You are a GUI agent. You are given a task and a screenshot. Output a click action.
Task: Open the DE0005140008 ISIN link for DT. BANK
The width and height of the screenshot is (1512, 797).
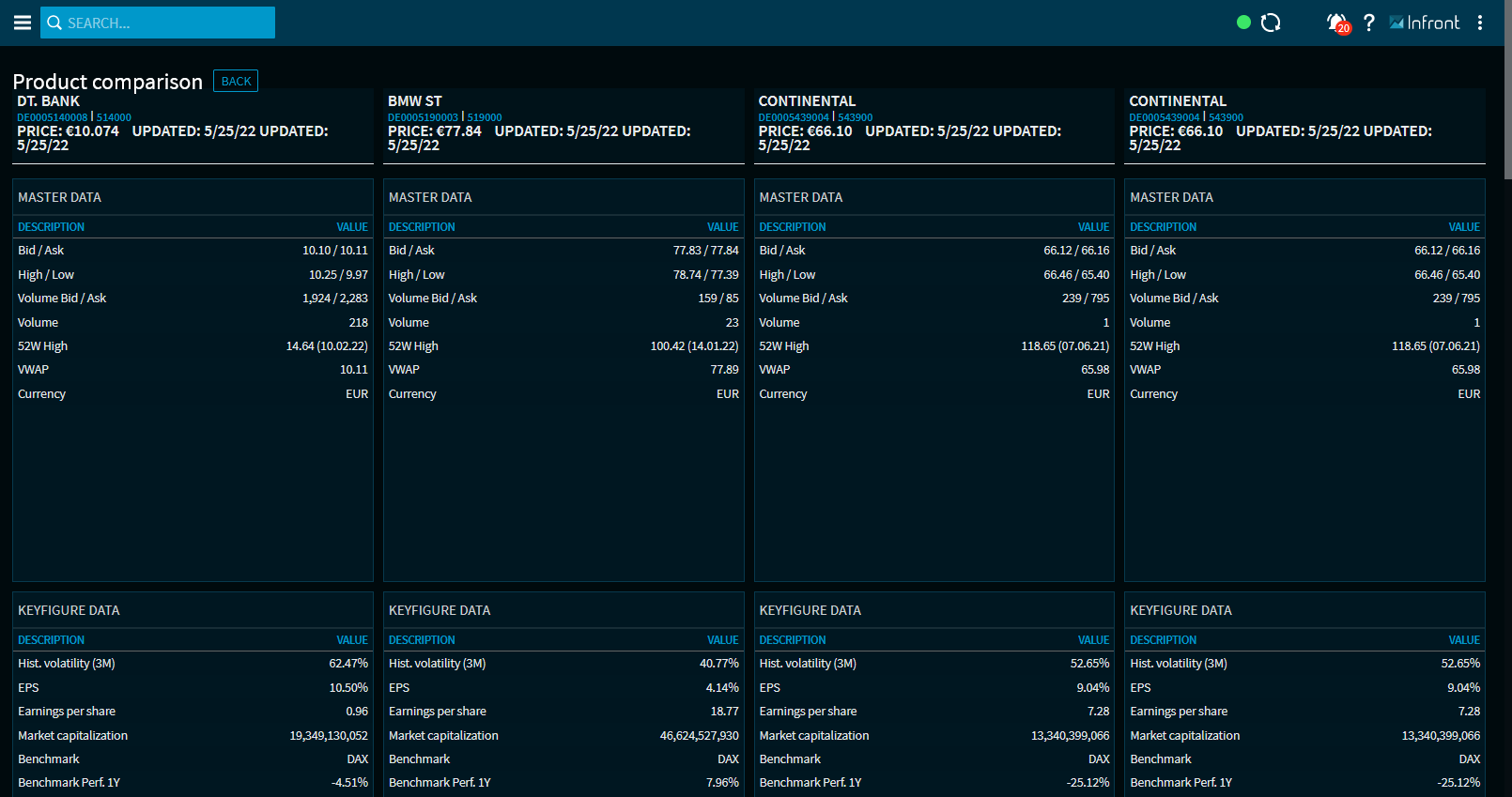tap(52, 117)
